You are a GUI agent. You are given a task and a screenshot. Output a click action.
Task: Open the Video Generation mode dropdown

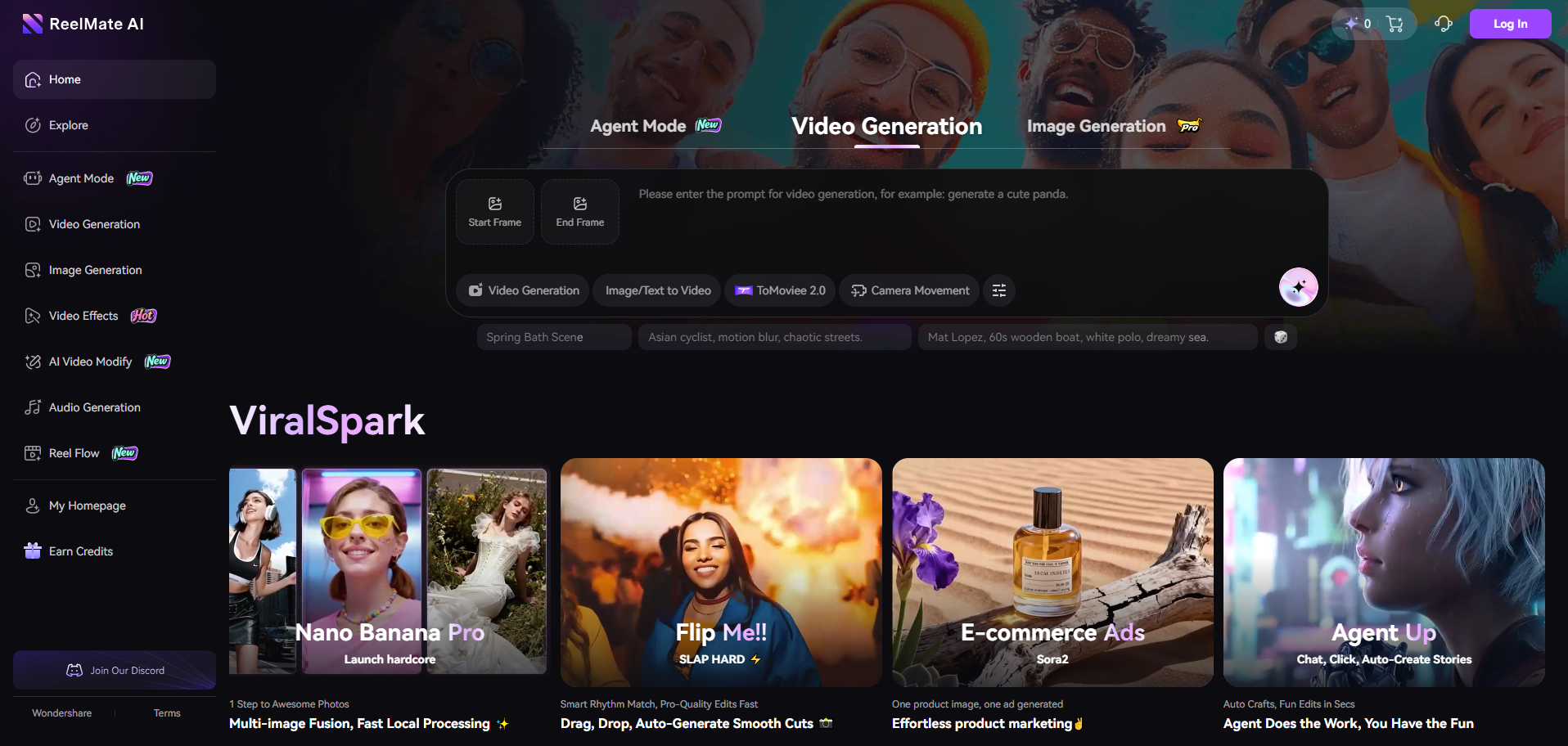(524, 290)
